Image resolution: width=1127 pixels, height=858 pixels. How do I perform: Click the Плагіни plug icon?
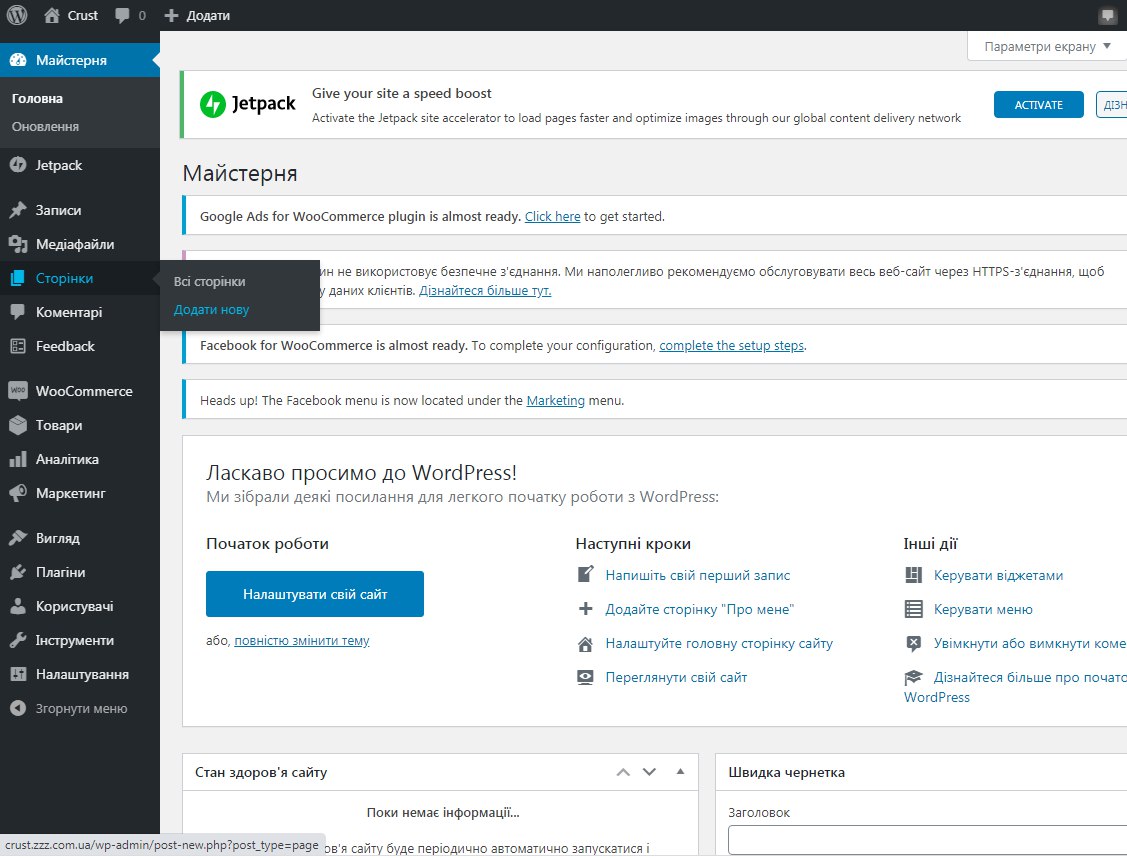(18, 572)
